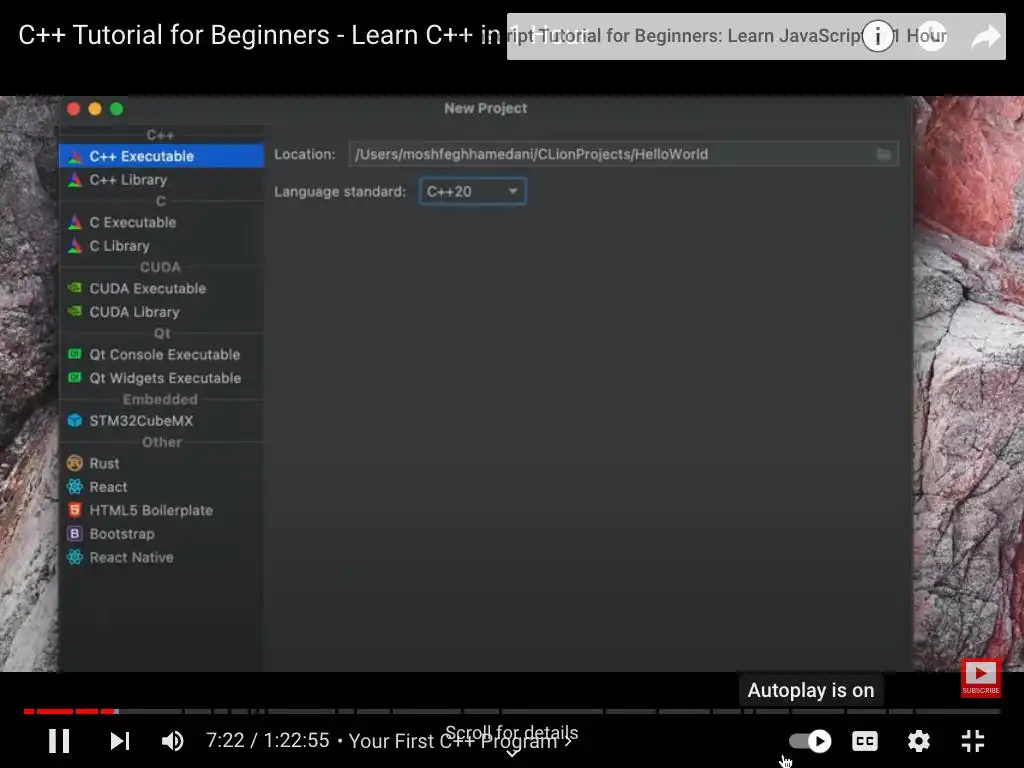Select HTML5 Boilerplate project type
Viewport: 1024px width, 768px height.
[x=161, y=510]
